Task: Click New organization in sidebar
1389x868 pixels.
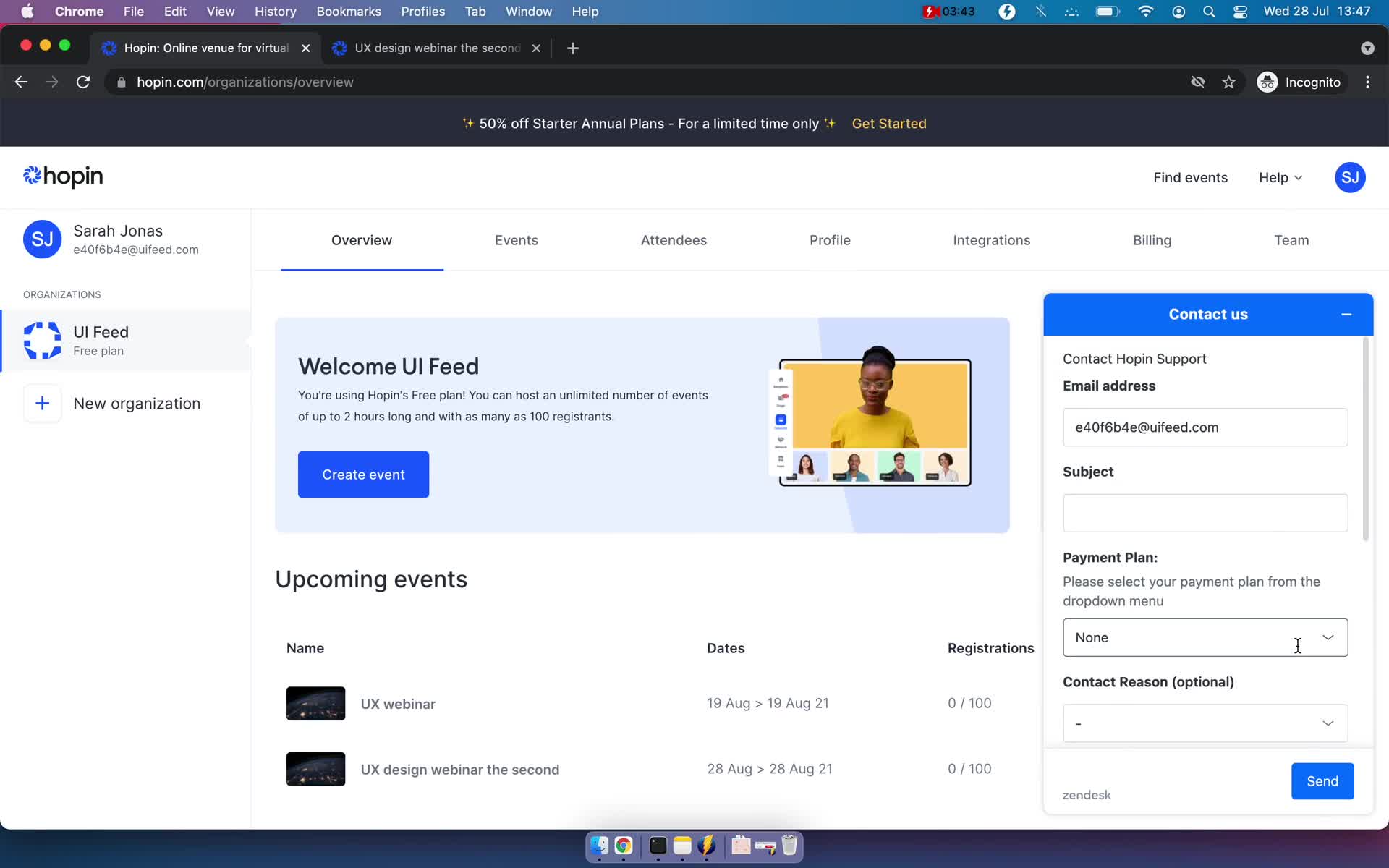Action: click(x=137, y=404)
